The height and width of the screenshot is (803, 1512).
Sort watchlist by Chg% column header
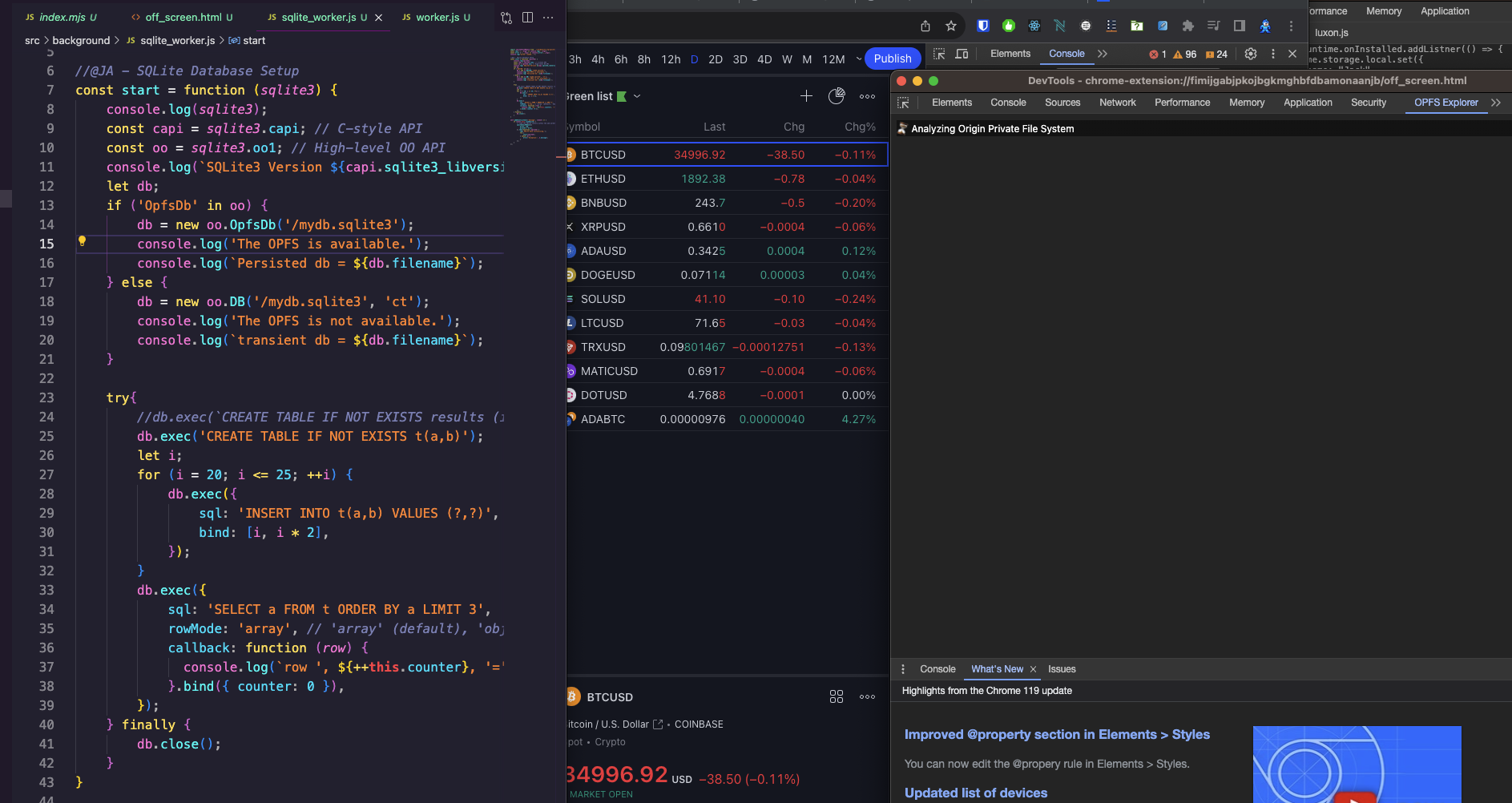pos(860,127)
